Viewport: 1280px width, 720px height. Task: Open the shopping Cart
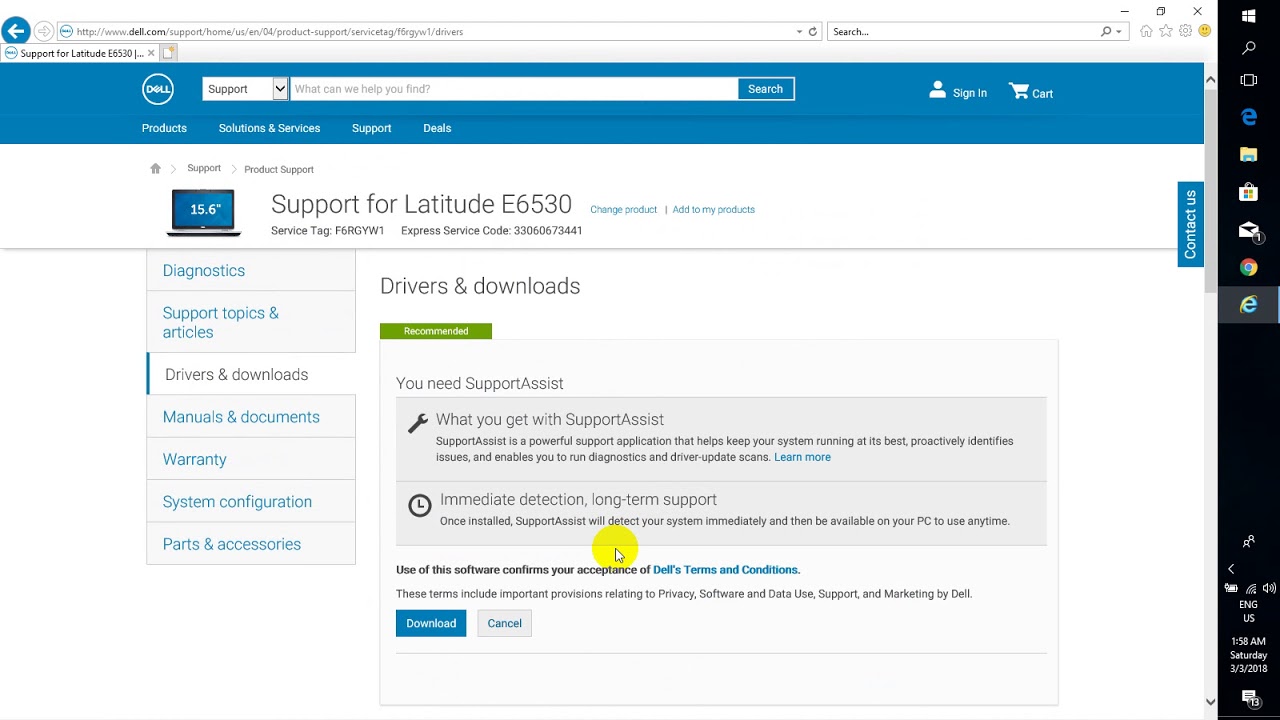tap(1031, 92)
